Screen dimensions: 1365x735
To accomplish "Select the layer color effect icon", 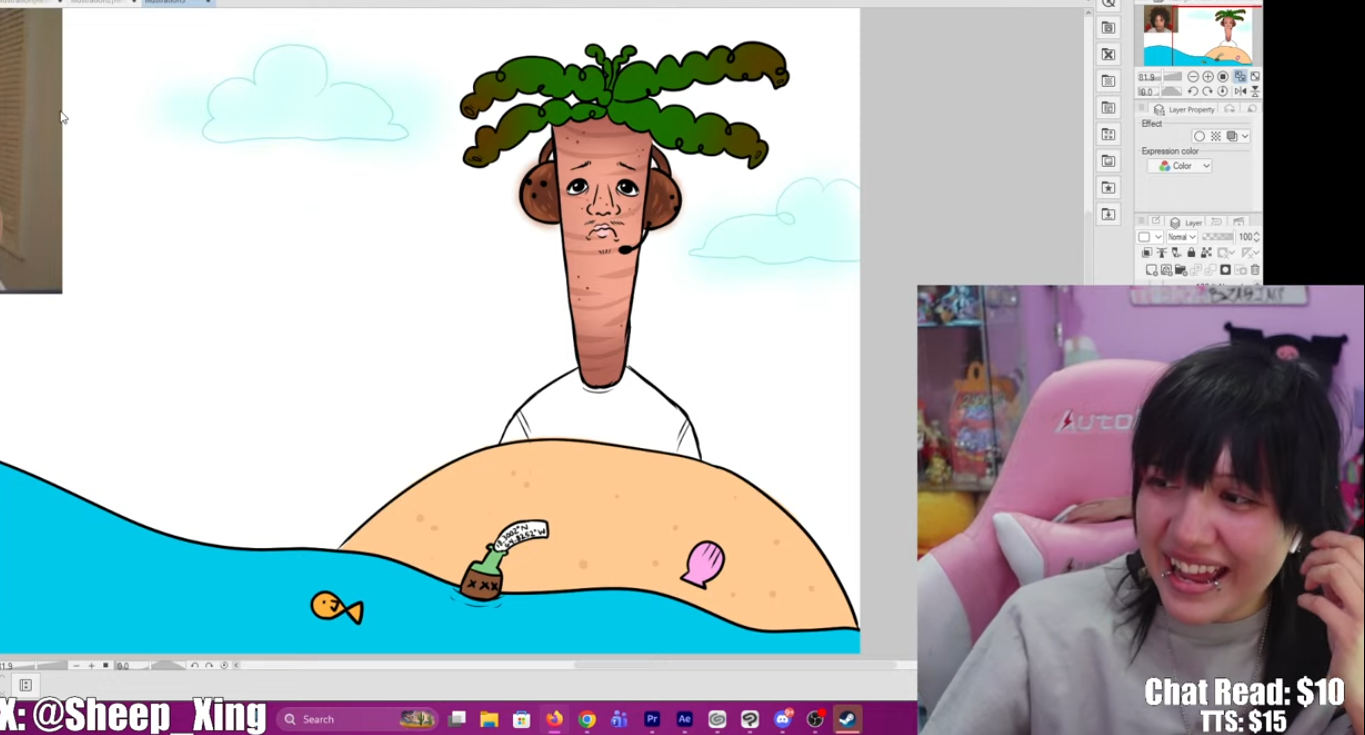I will (1232, 136).
